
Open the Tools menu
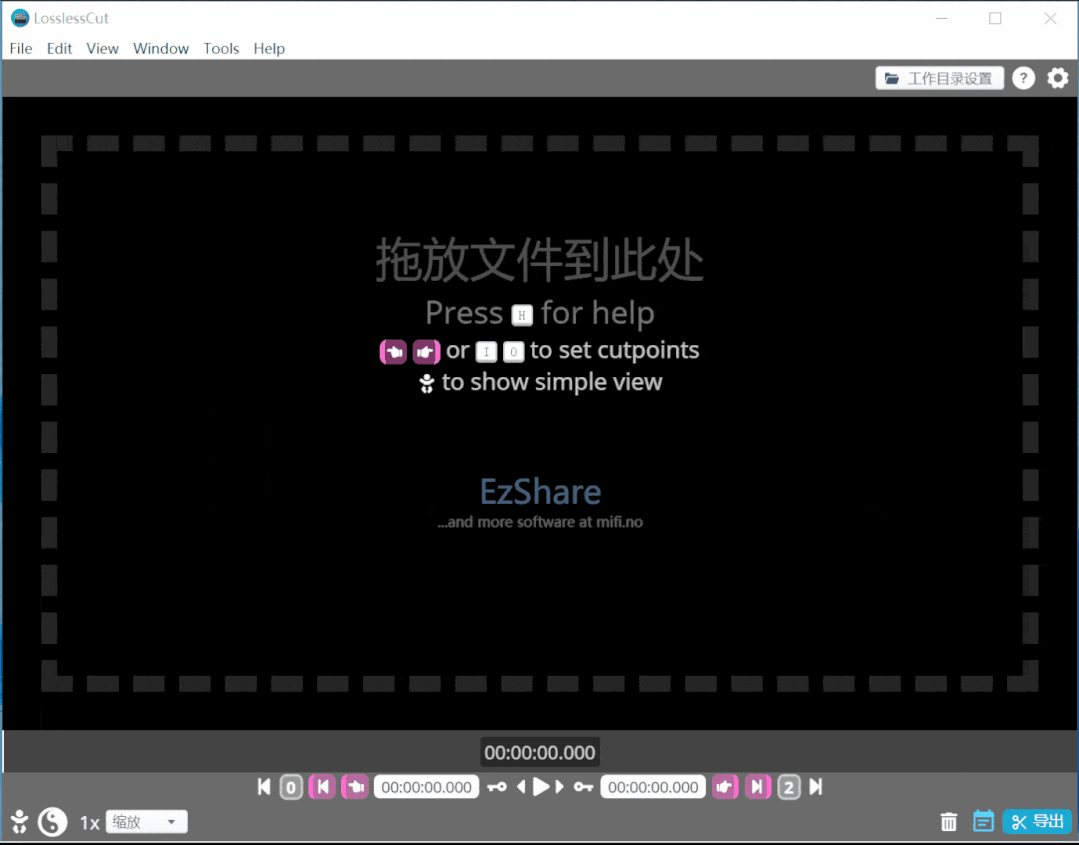(x=221, y=48)
